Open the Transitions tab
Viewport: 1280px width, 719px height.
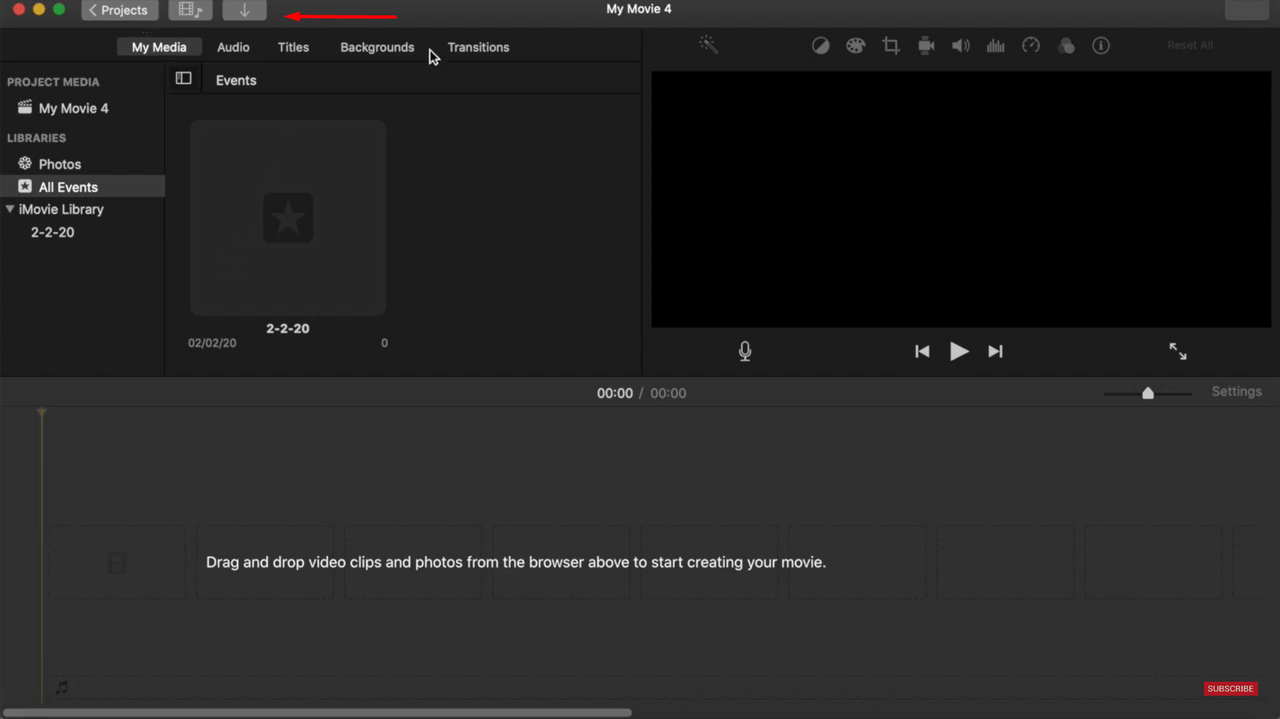click(x=478, y=47)
